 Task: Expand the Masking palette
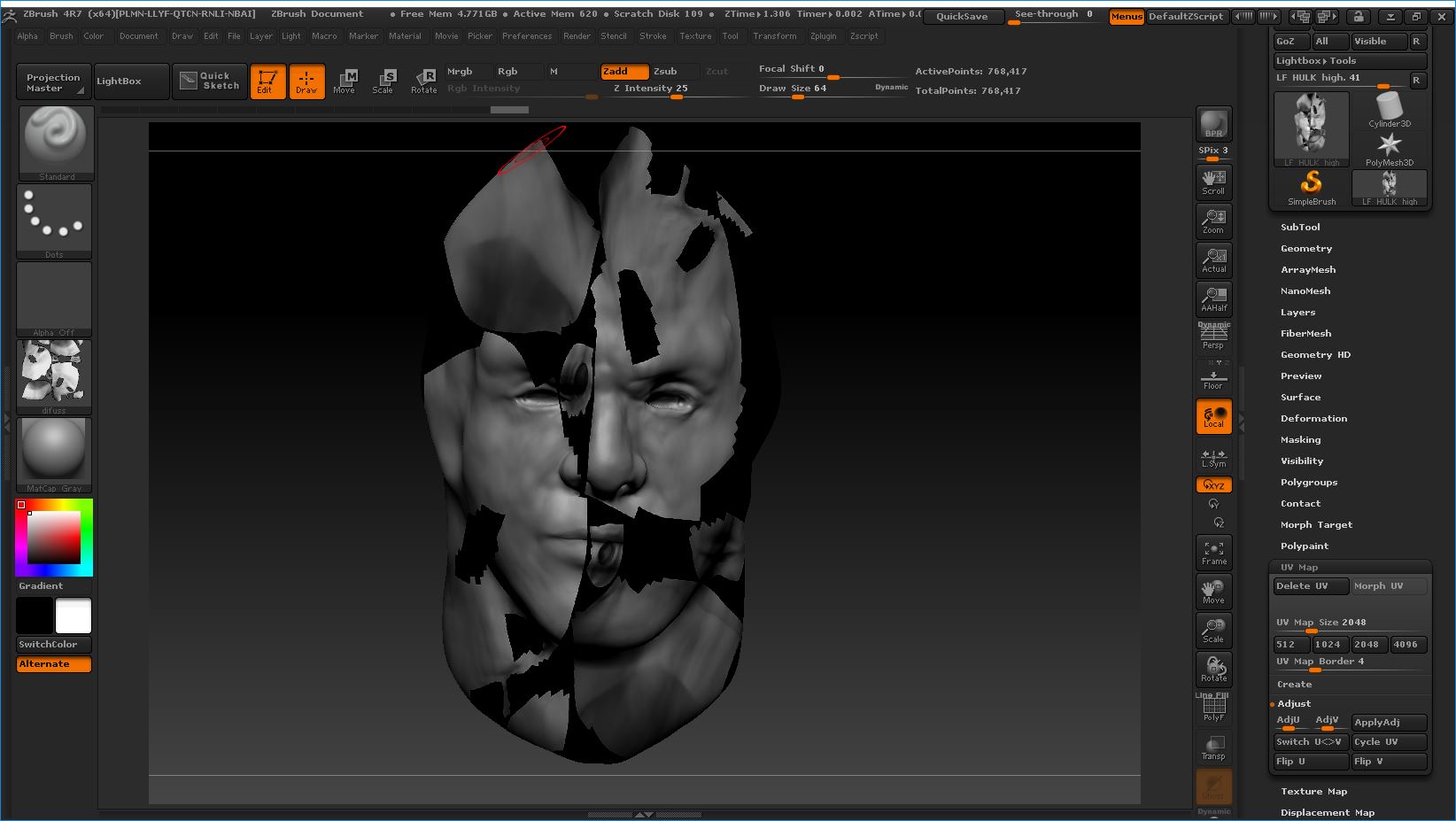point(1300,440)
